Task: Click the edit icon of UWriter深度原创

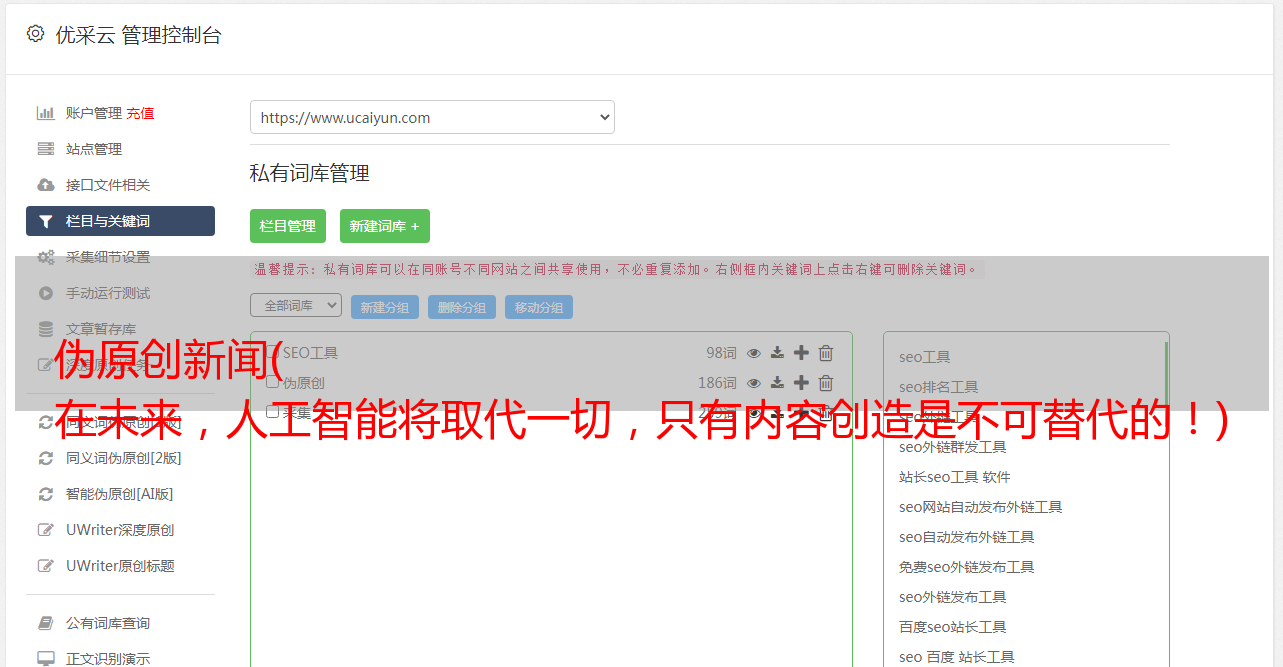Action: click(45, 530)
